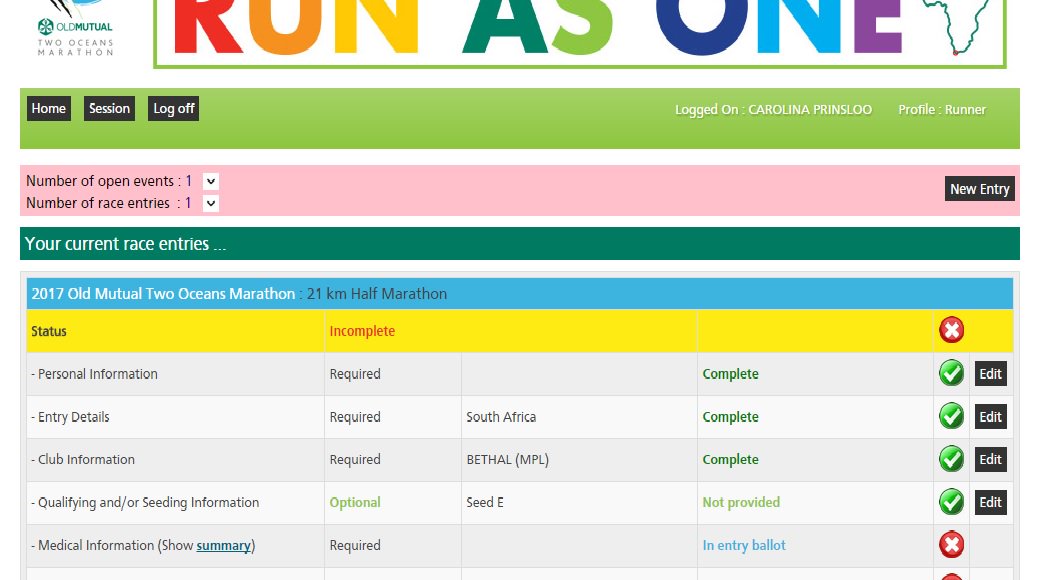Click 'Required' in Medical Information row
The image size is (1045, 580).
click(355, 545)
